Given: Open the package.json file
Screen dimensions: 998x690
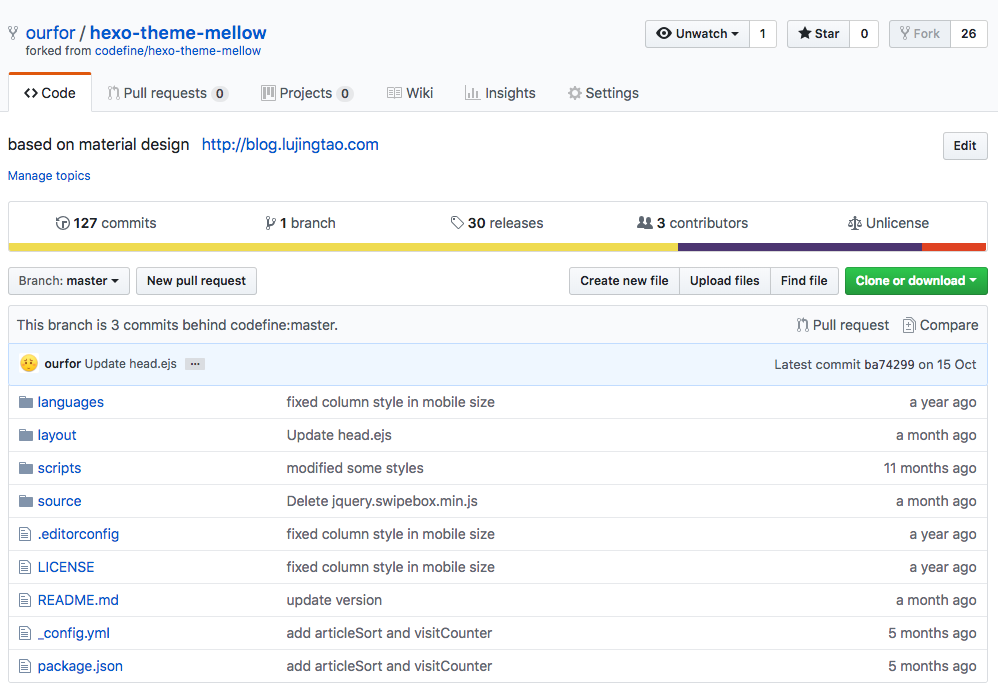Looking at the screenshot, I should pos(80,666).
